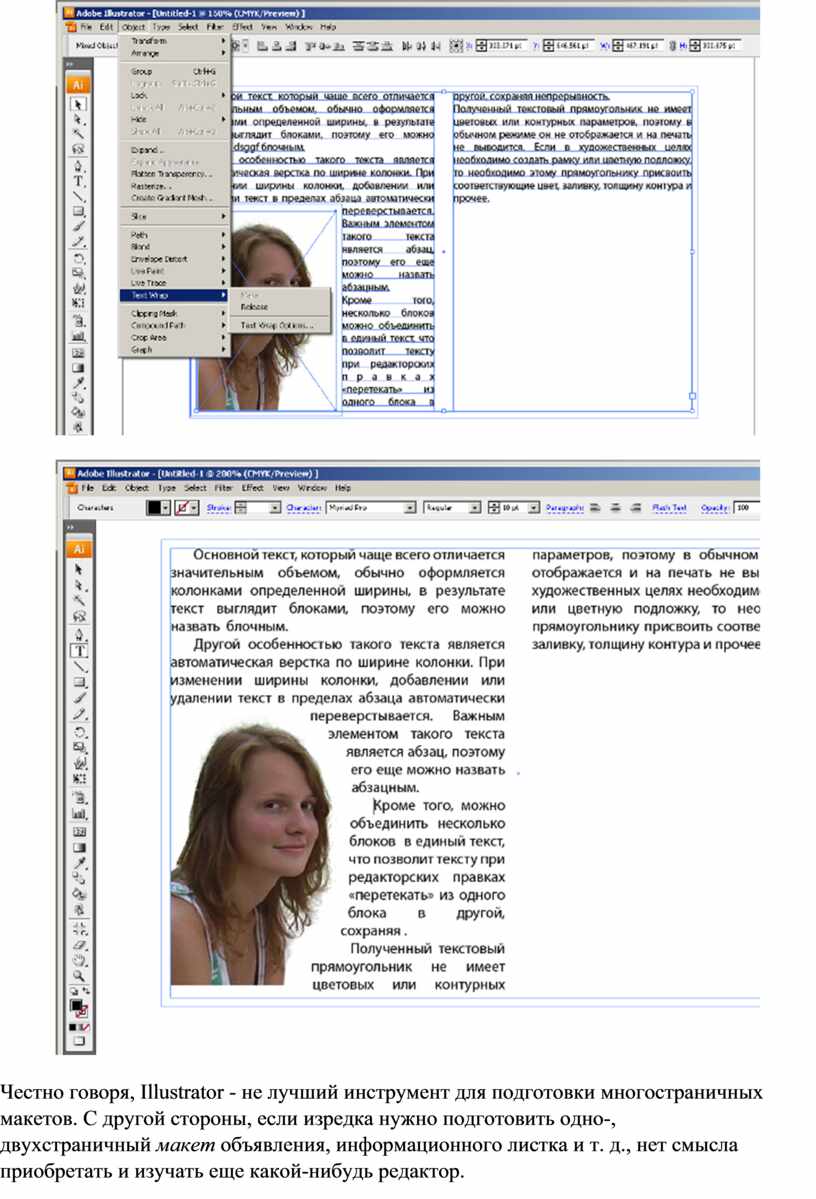Screen dimensions: 816x1199
Task: Select Clipping Mask in the Object menu
Action: 173,314
